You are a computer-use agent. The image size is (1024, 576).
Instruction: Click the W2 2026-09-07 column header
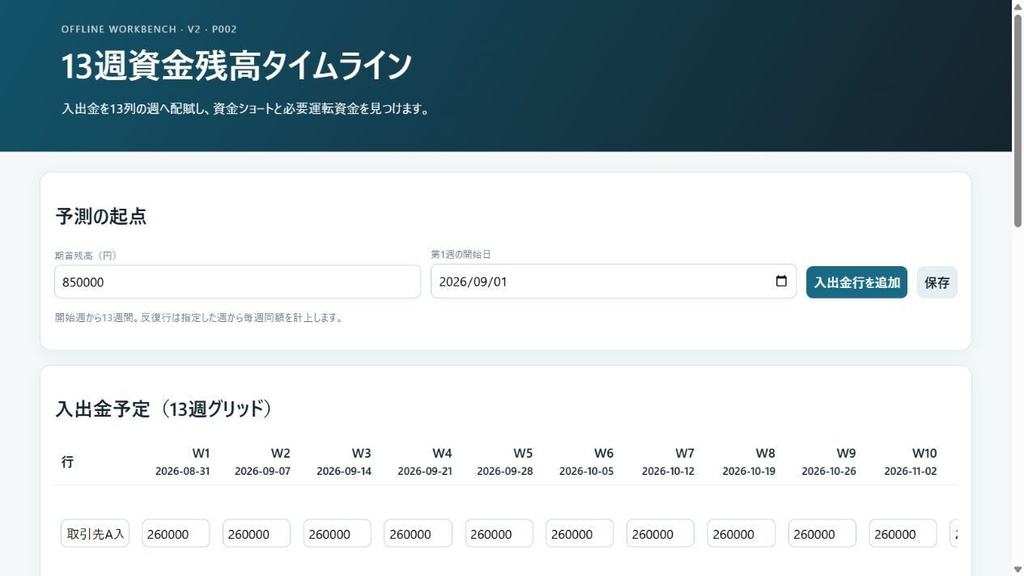(263, 462)
